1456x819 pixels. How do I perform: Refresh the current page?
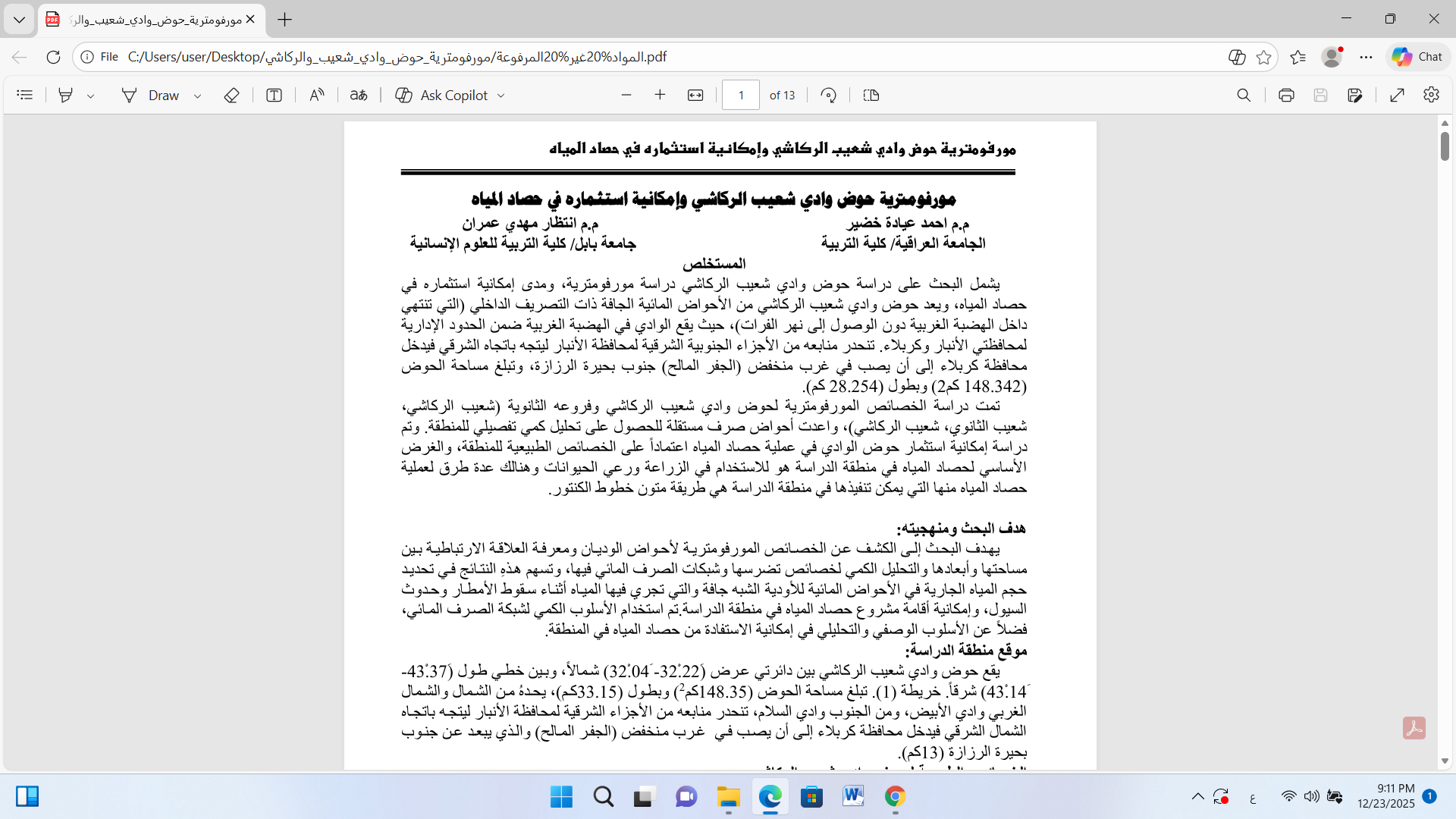click(53, 57)
